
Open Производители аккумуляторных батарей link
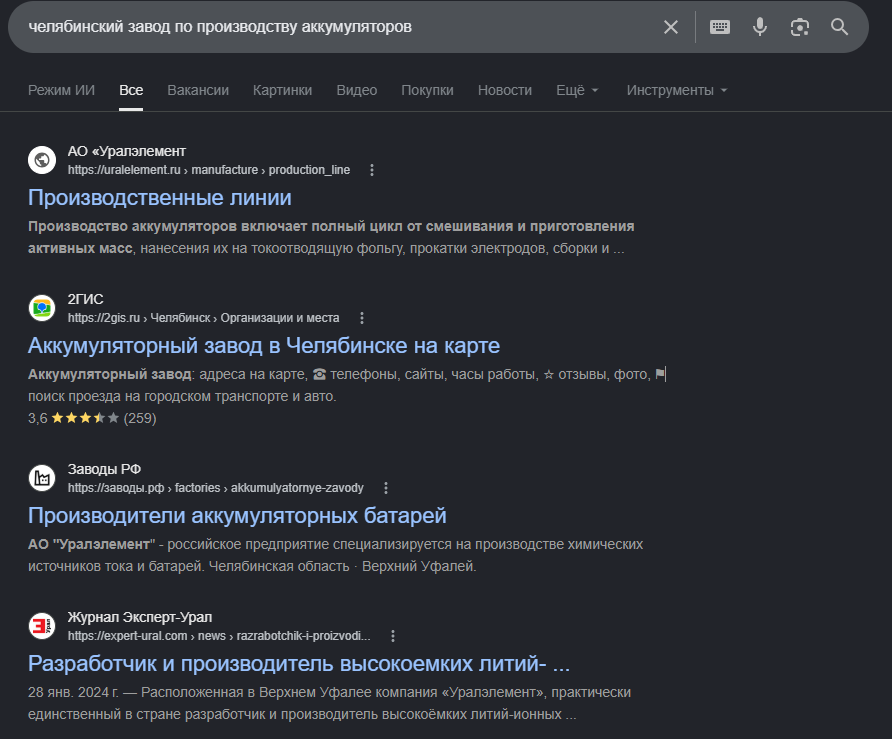pos(237,515)
